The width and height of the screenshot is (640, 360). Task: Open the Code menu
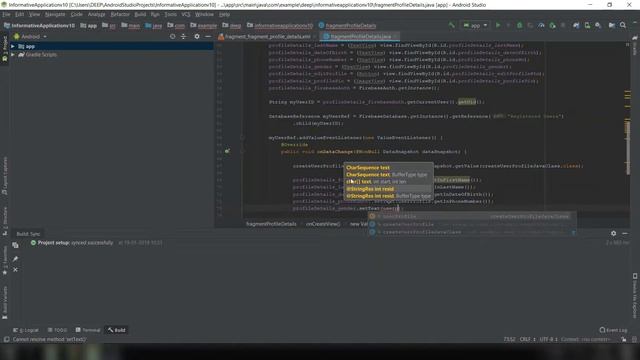(76, 14)
